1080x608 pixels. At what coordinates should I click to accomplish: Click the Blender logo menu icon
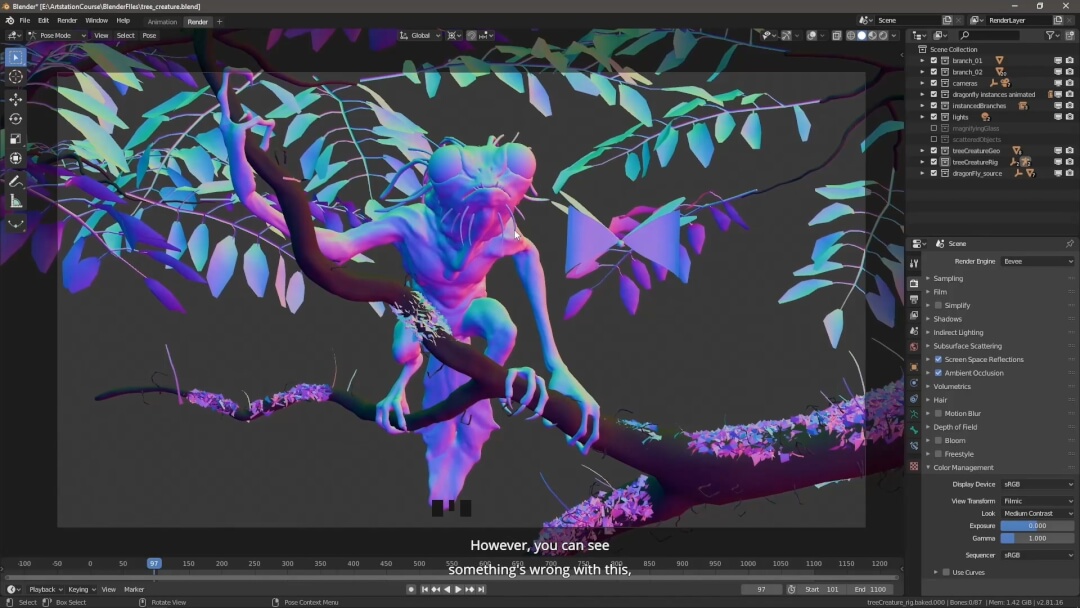point(10,21)
